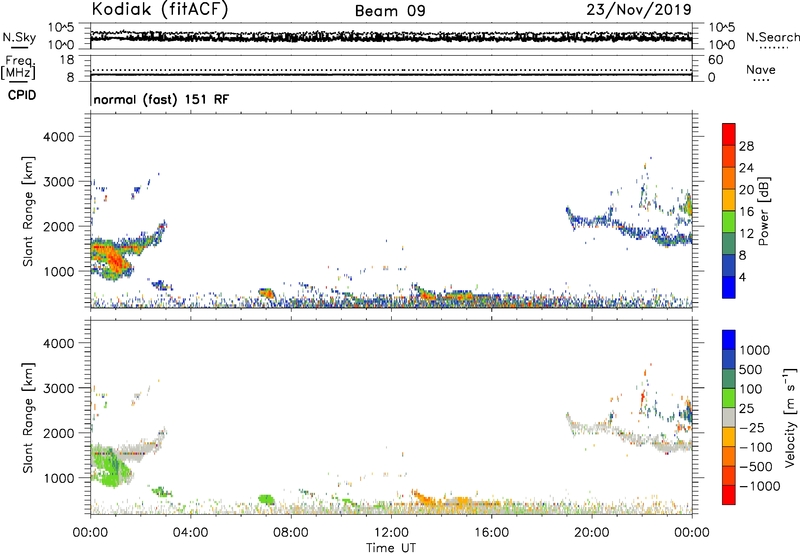Click the 60 tick on the Nave axis
Screen dimensions: 800x554
pyautogui.click(x=715, y=60)
